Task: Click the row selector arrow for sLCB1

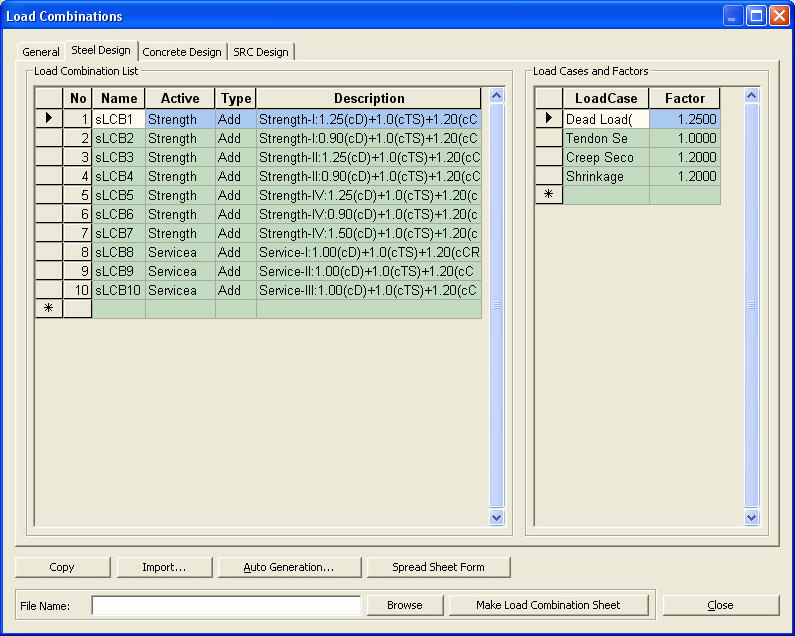Action: pos(49,119)
